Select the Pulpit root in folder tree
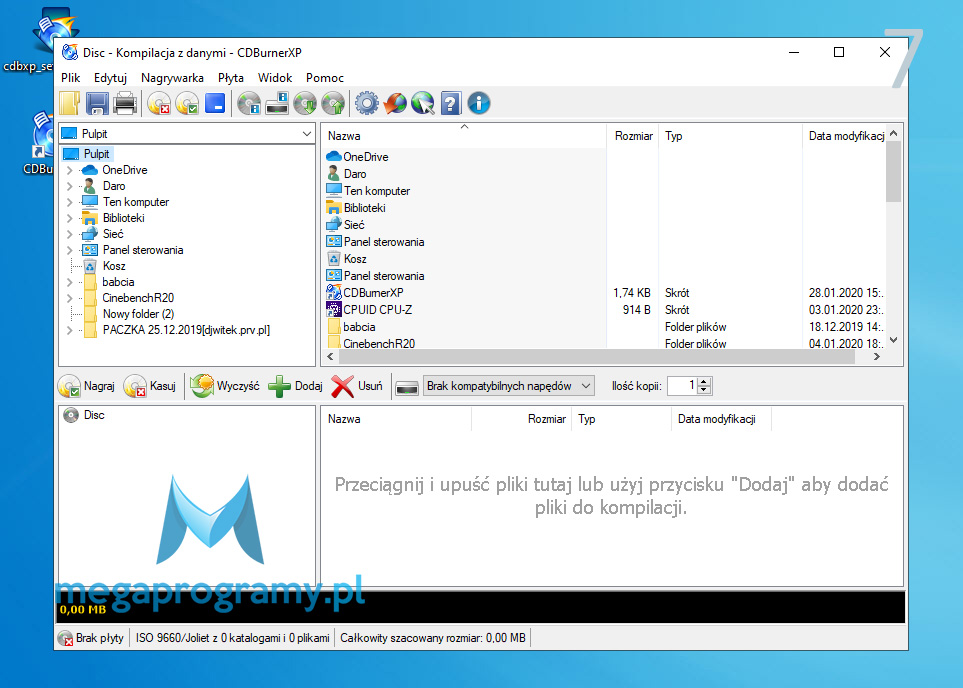Image resolution: width=963 pixels, height=688 pixels. click(87, 154)
